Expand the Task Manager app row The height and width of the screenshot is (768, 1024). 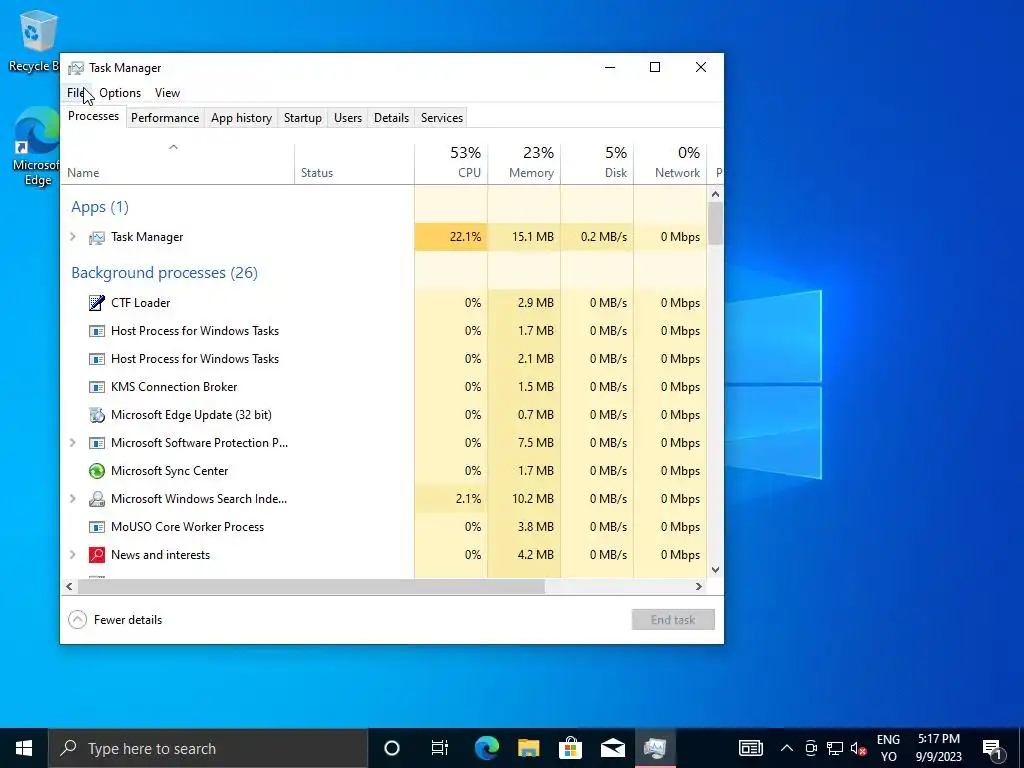click(72, 237)
